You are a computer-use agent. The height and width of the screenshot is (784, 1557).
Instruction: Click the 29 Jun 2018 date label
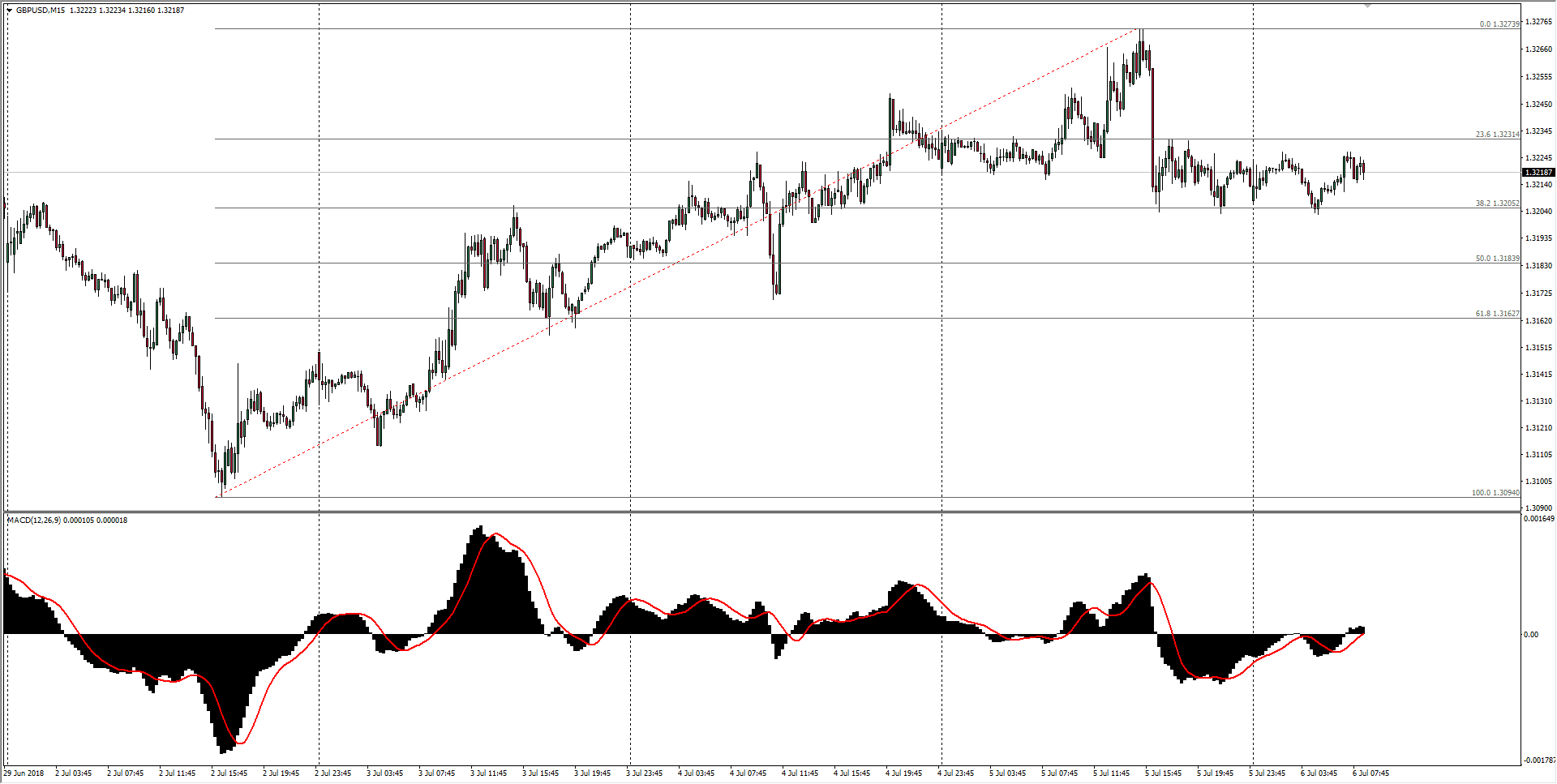(24, 773)
